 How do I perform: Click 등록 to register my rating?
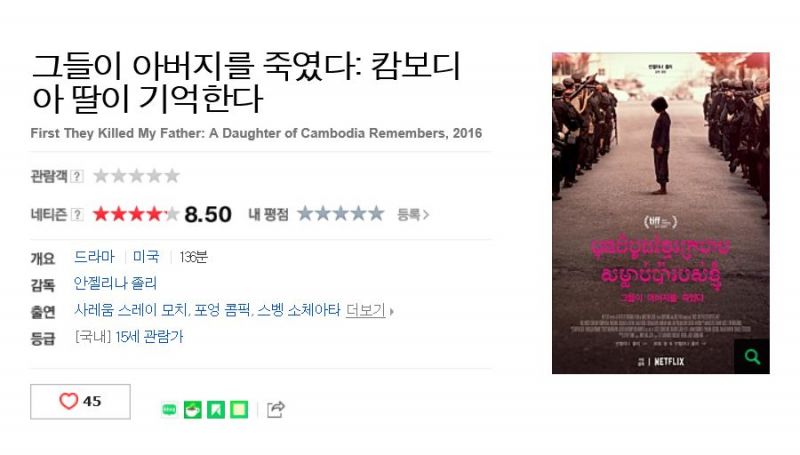pyautogui.click(x=413, y=215)
